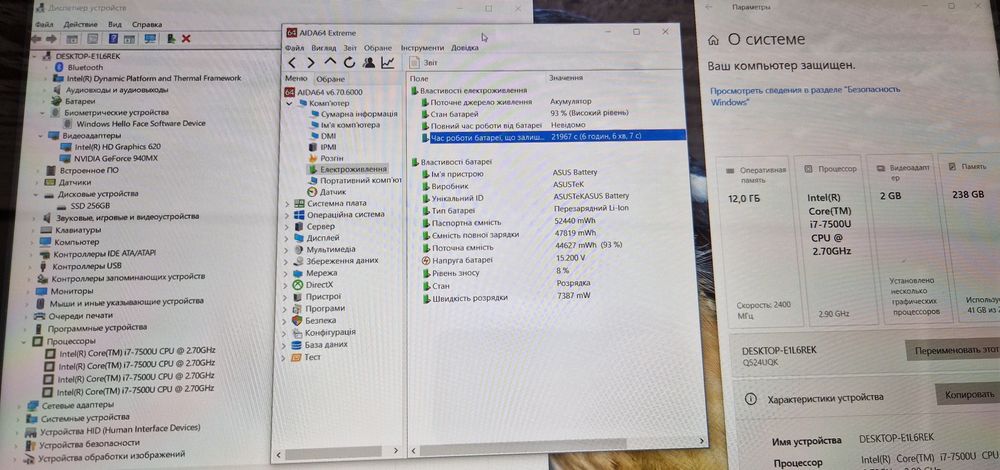Open Вигляд menu in AIDA64
This screenshot has height=470, width=1000.
pos(325,48)
